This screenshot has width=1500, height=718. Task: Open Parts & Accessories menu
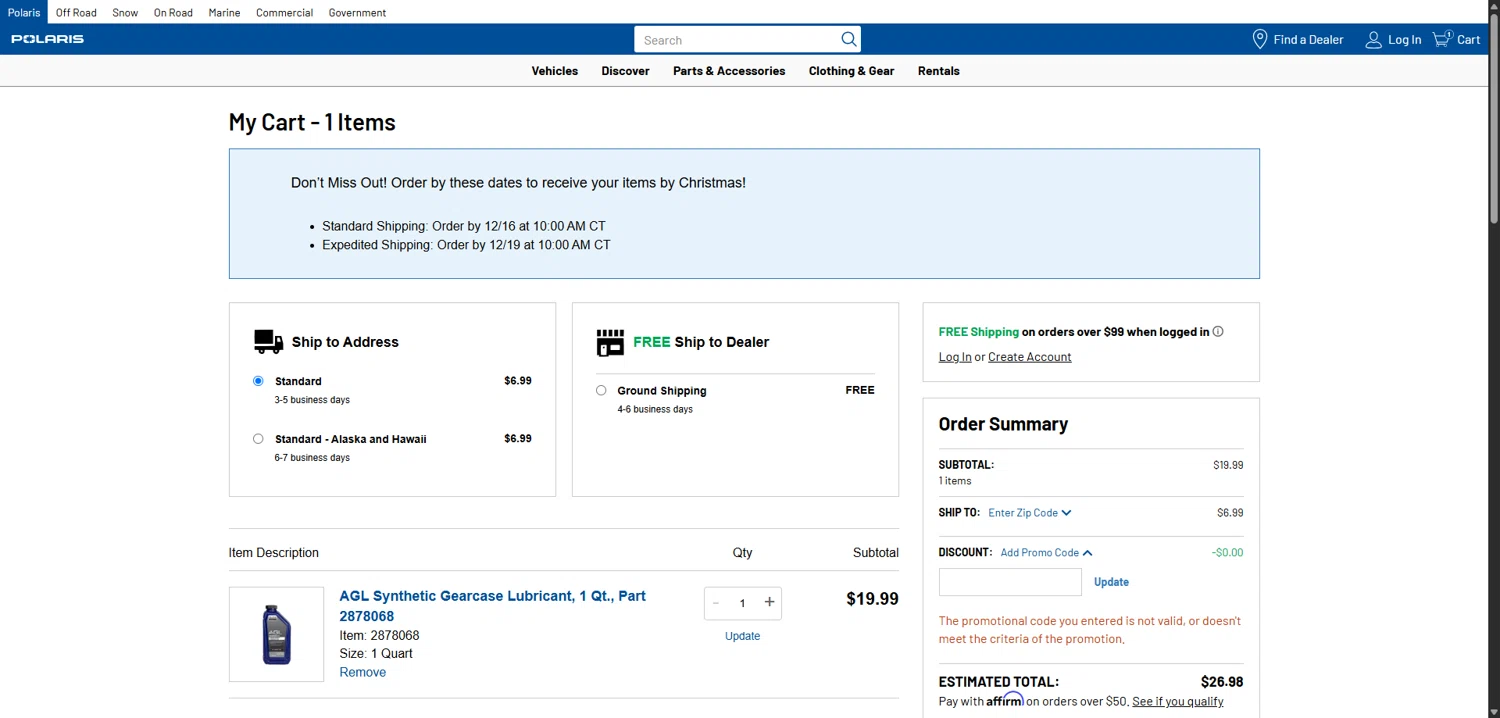click(729, 71)
